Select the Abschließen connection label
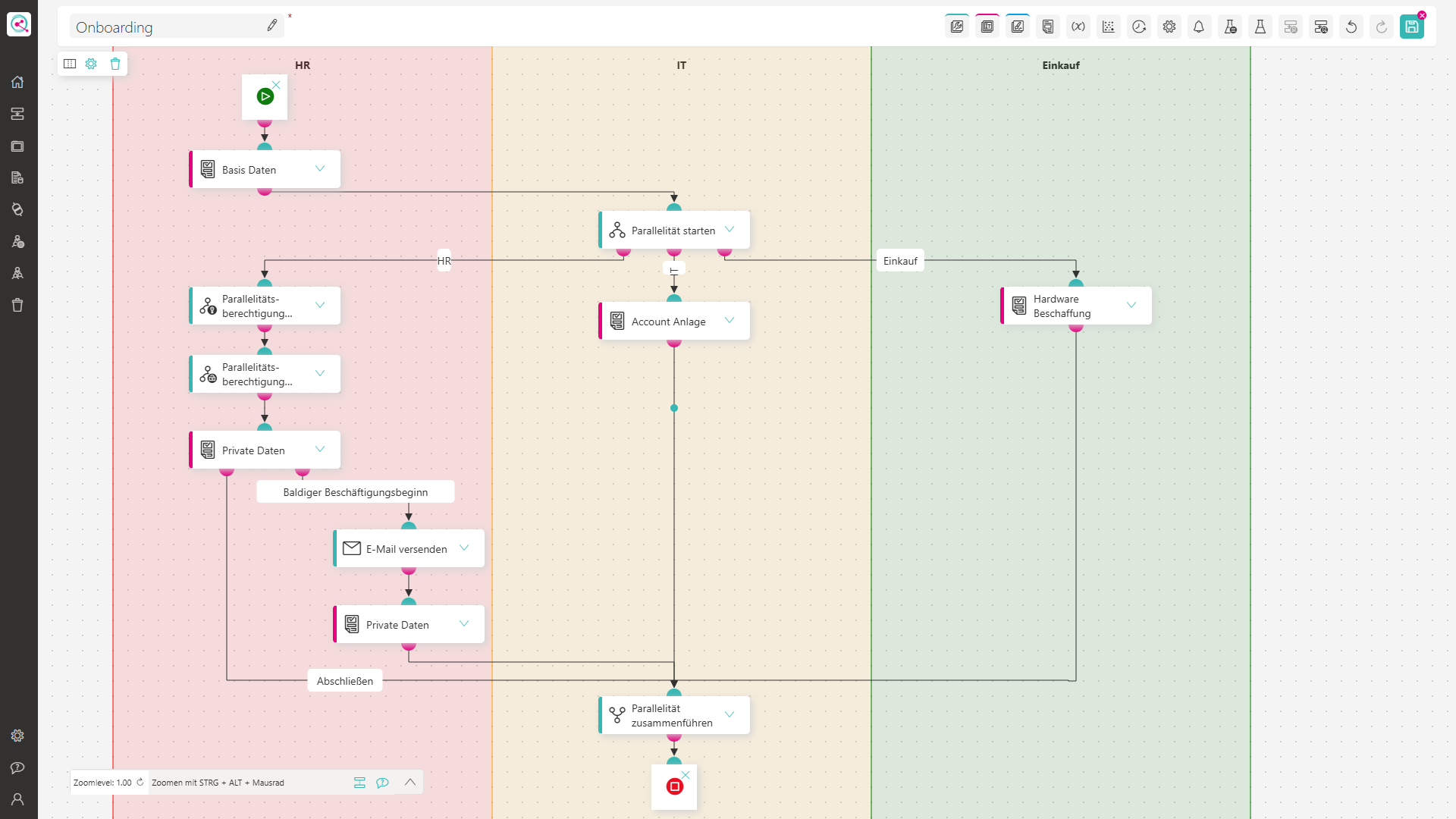 pos(345,681)
